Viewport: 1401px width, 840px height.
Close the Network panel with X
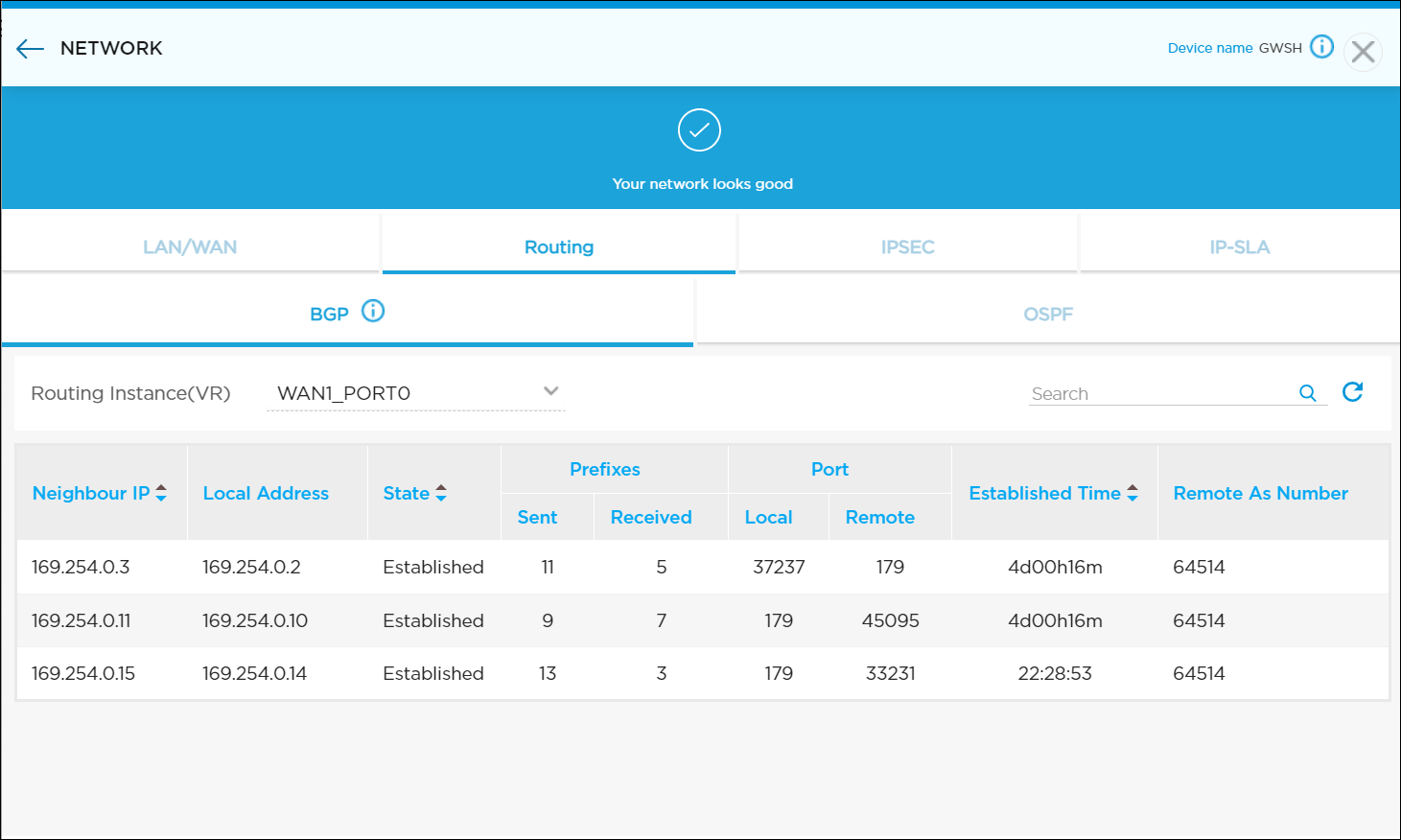[1363, 52]
